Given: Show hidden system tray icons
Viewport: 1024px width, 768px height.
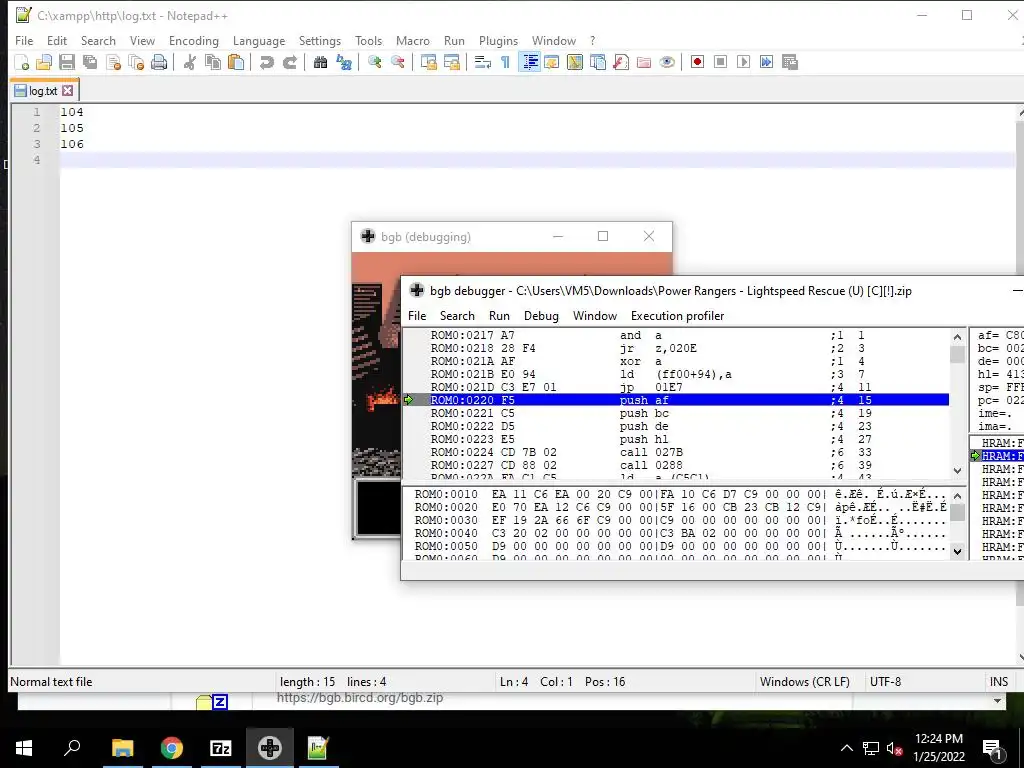Looking at the screenshot, I should pyautogui.click(x=846, y=748).
